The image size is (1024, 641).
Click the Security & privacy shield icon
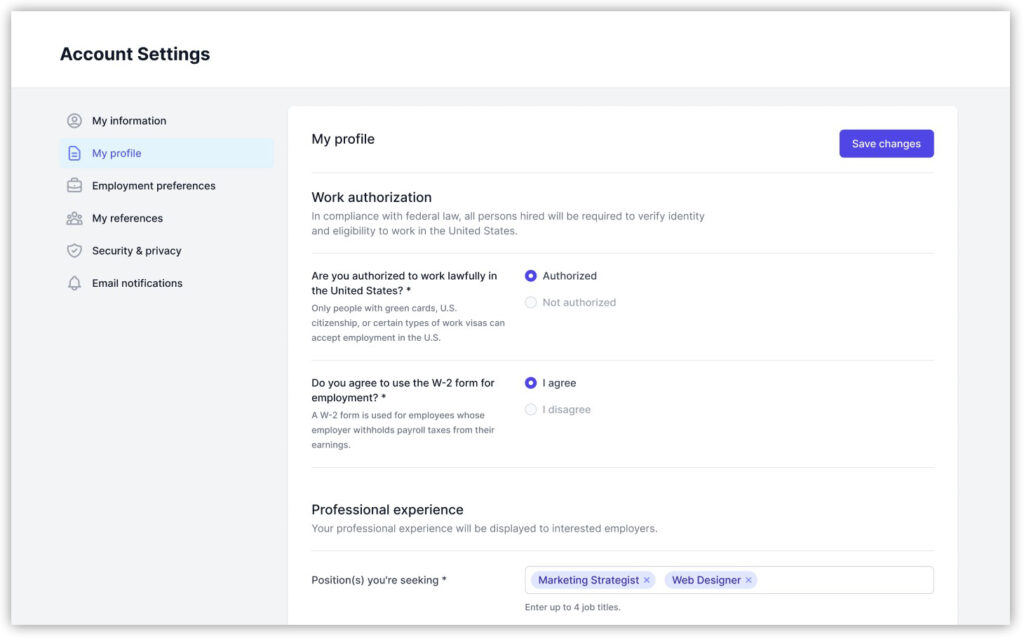click(74, 251)
